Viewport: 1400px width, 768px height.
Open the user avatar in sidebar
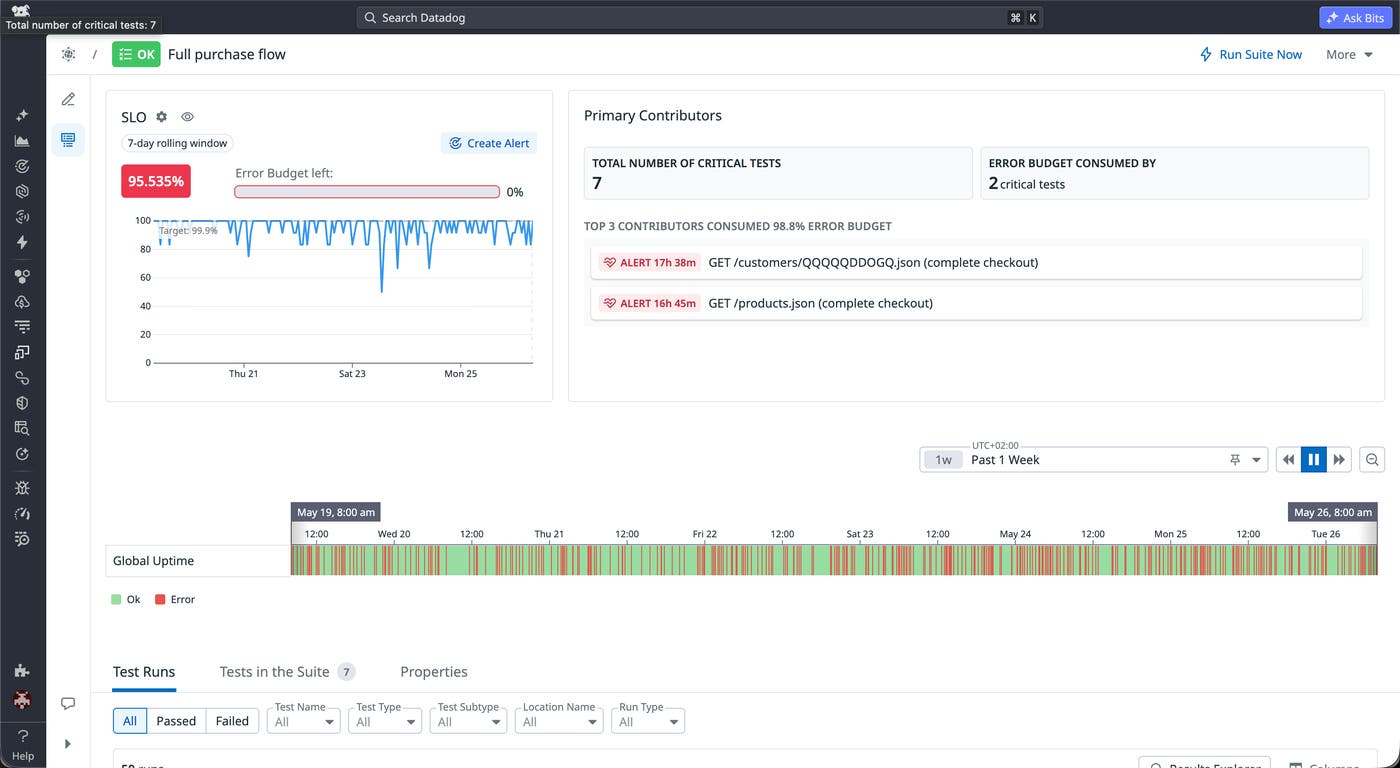tap(22, 700)
